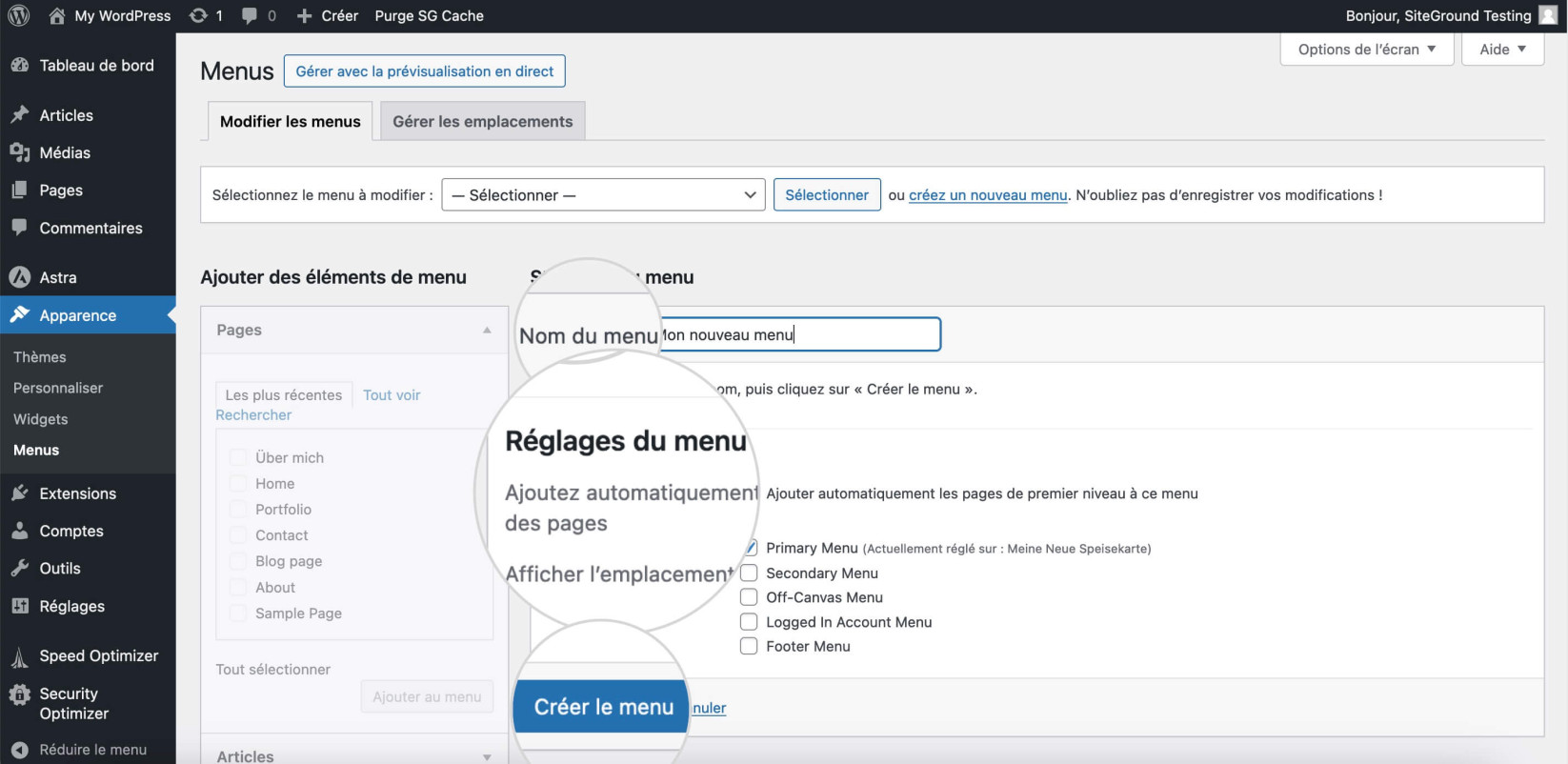1568x764 pixels.
Task: Click the Créer le menu button
Action: point(601,707)
